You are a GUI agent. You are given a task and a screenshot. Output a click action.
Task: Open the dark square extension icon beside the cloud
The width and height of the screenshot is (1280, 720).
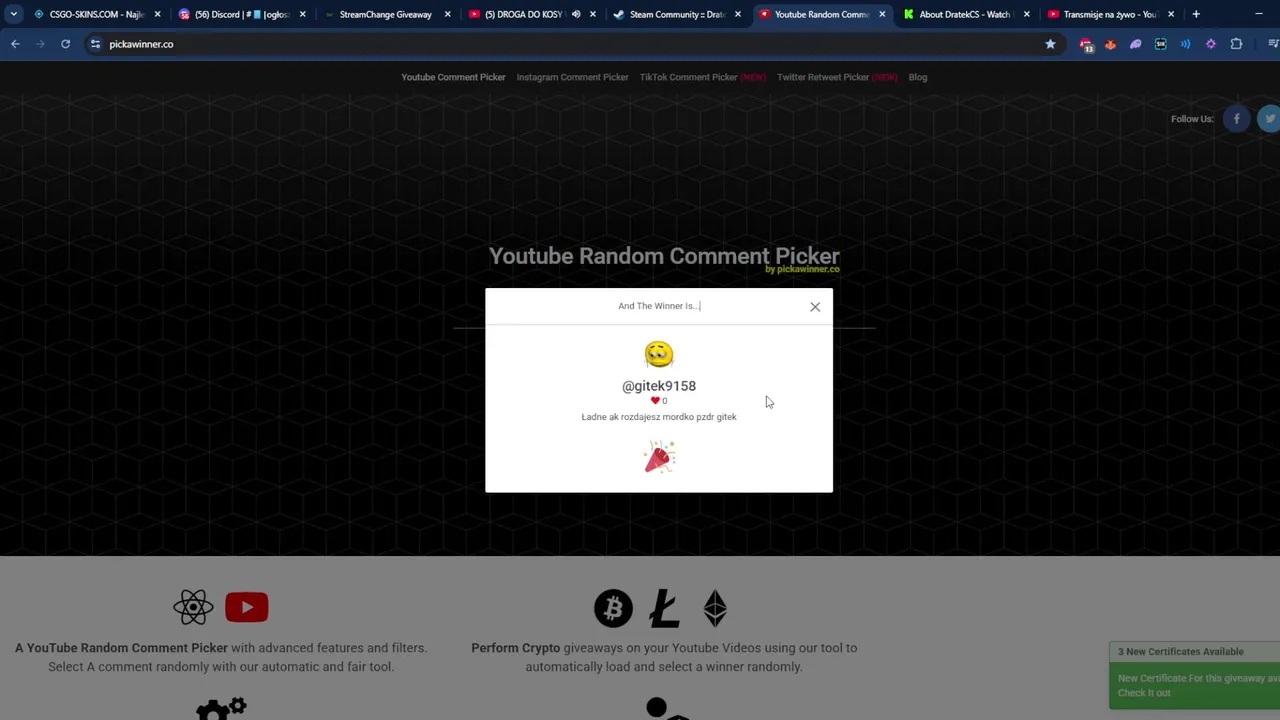[1160, 44]
